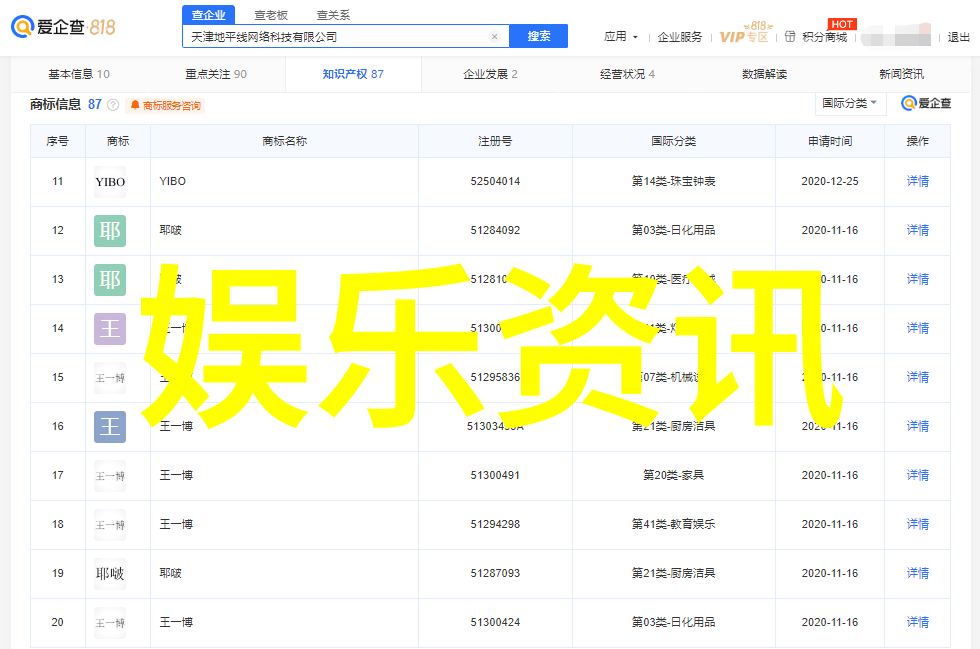This screenshot has height=649, width=980.
Task: Click the 爱企查 logo beside the 国际分类 filter
Action: 926,103
